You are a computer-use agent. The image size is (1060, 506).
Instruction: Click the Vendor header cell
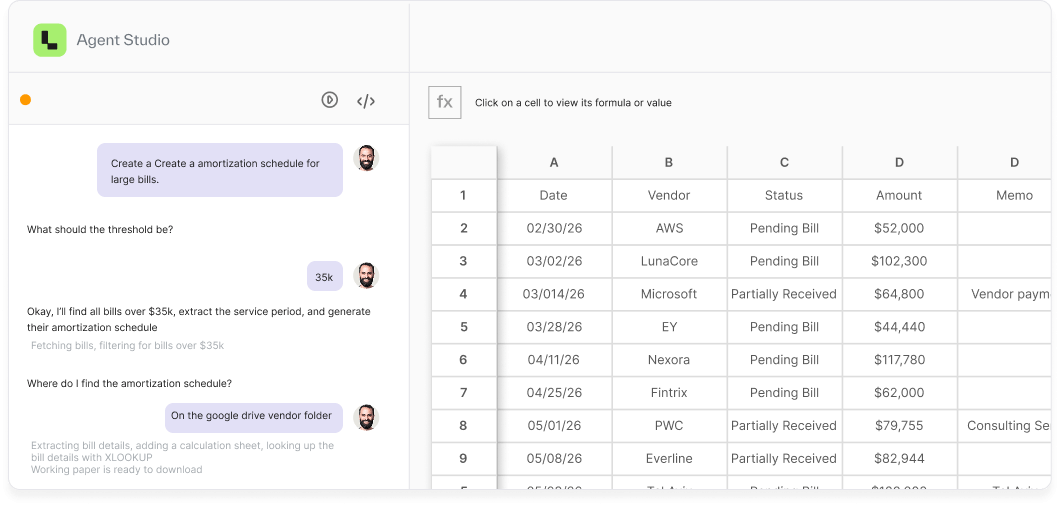pyautogui.click(x=669, y=196)
